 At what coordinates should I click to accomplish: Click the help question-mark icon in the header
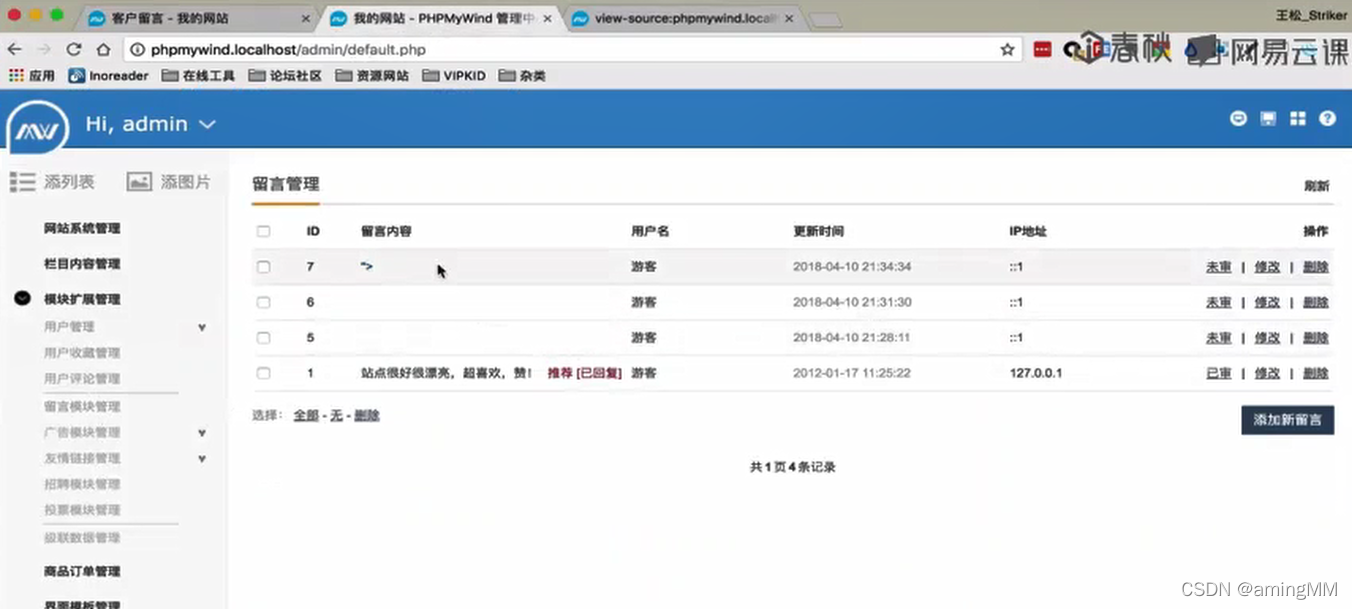1328,118
